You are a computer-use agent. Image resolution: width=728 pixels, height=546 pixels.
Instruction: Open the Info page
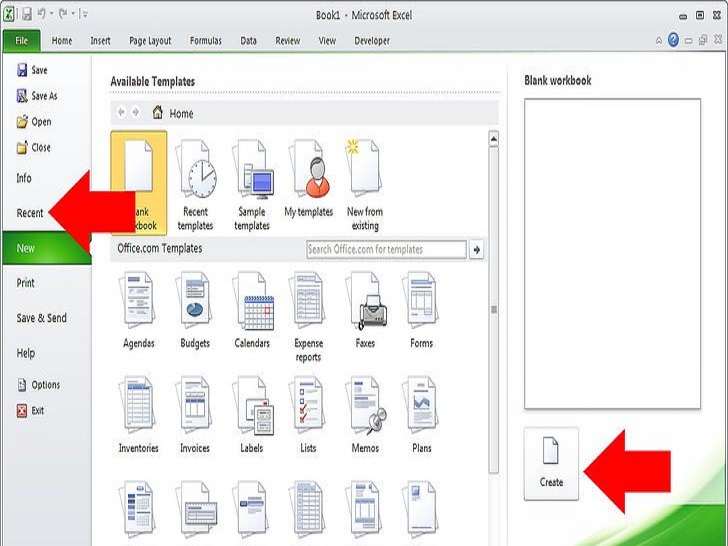(24, 178)
